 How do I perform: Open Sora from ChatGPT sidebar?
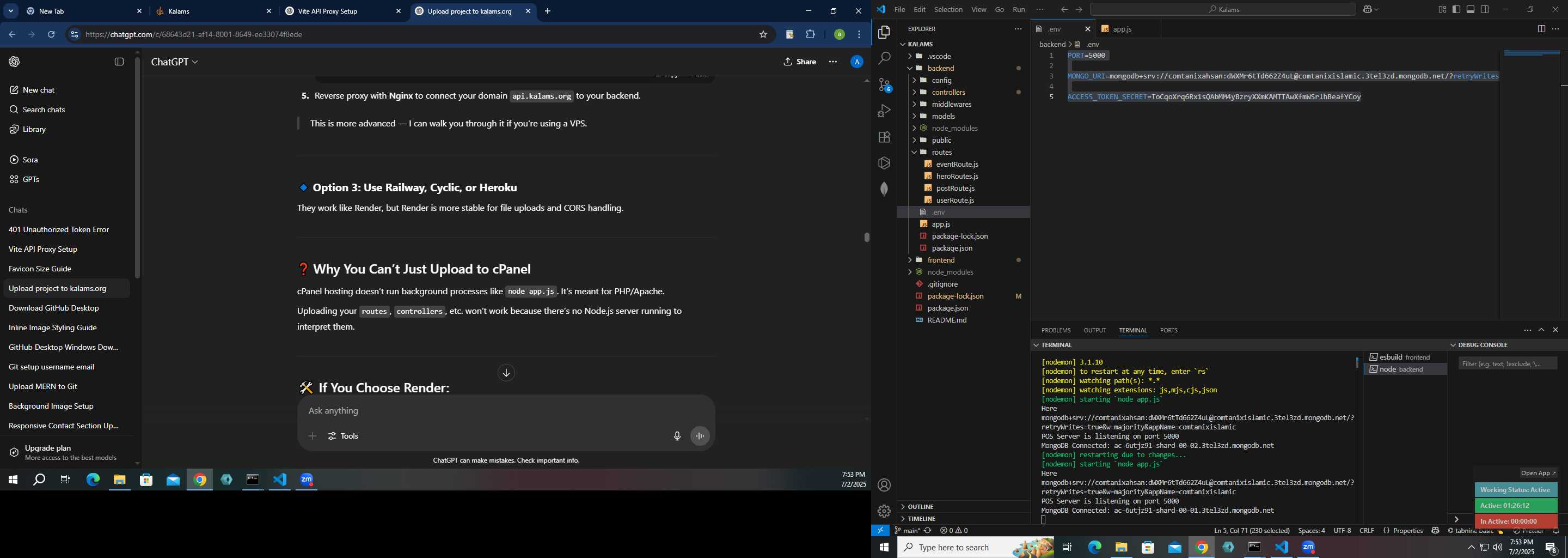pos(30,160)
